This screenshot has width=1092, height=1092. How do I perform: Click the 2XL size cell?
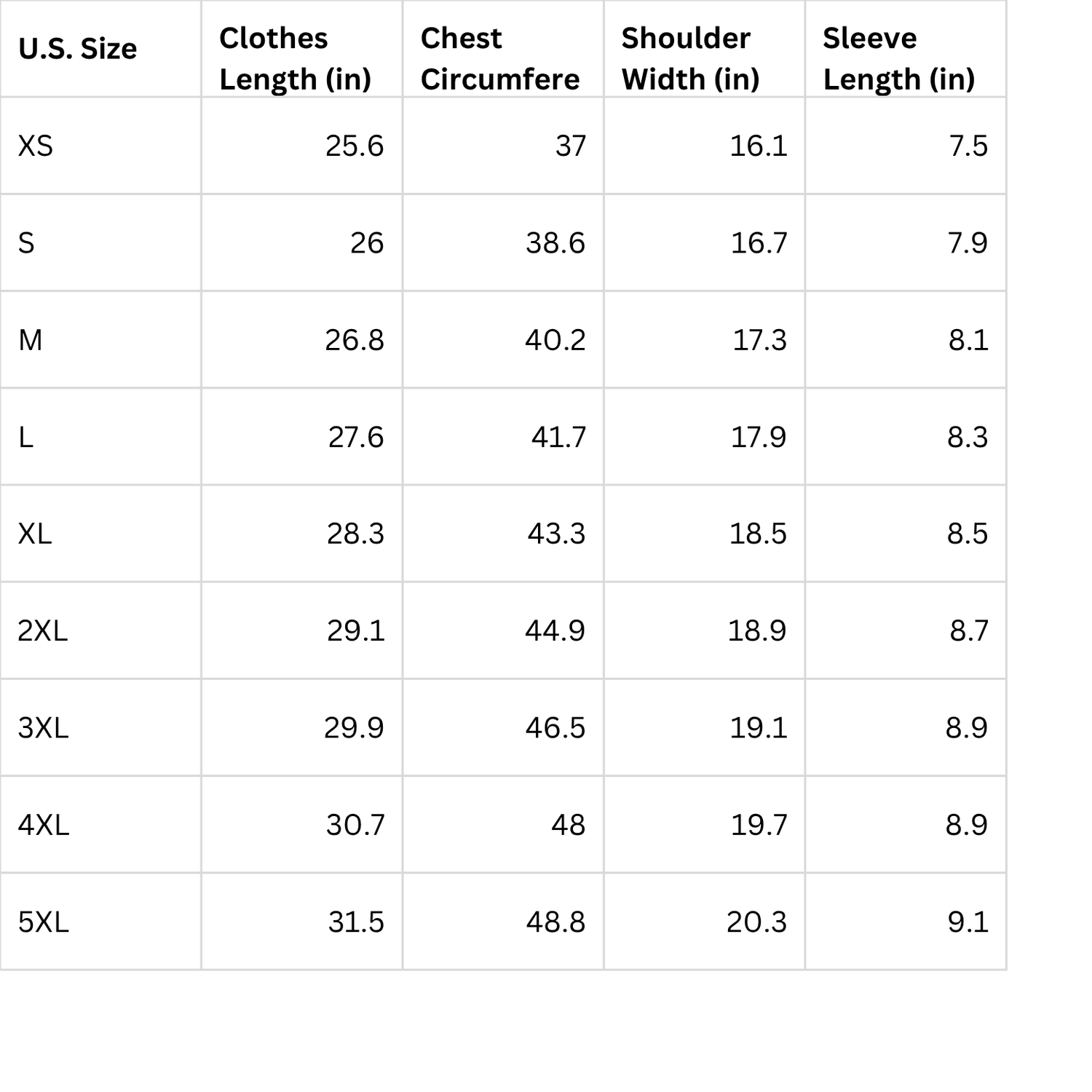pyautogui.click(x=100, y=630)
